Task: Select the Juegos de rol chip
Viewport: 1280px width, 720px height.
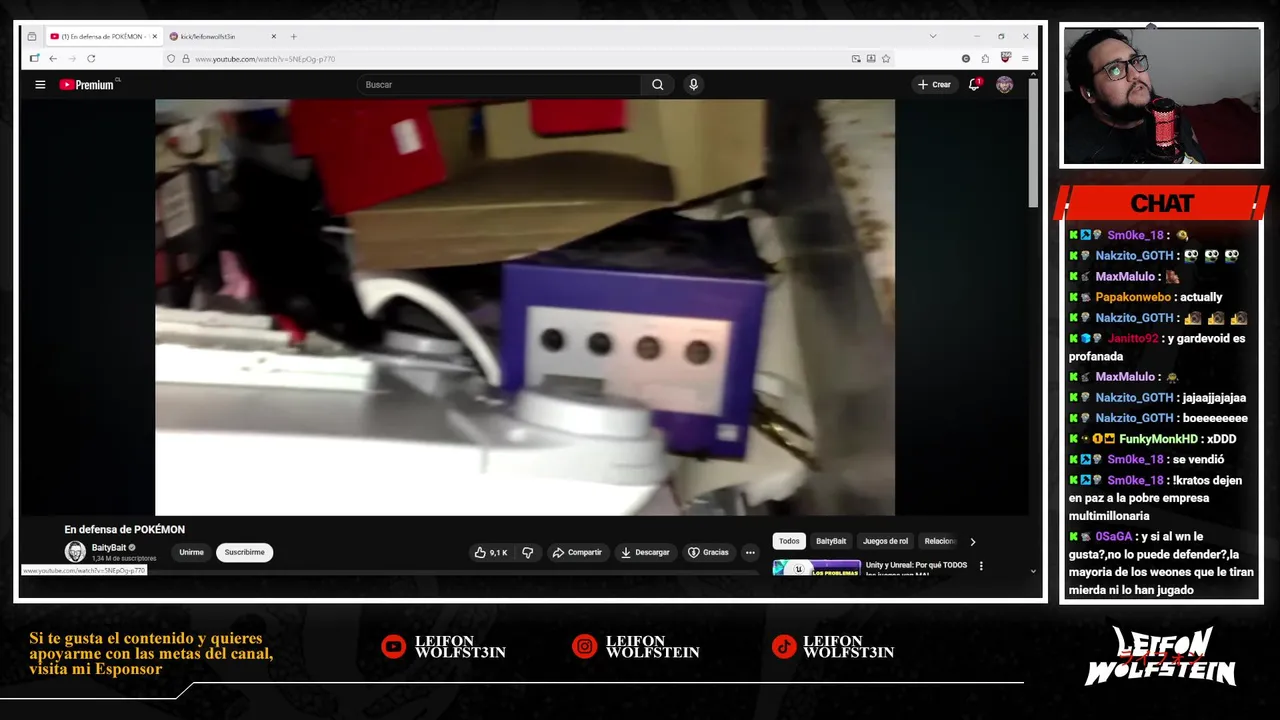Action: [x=885, y=541]
